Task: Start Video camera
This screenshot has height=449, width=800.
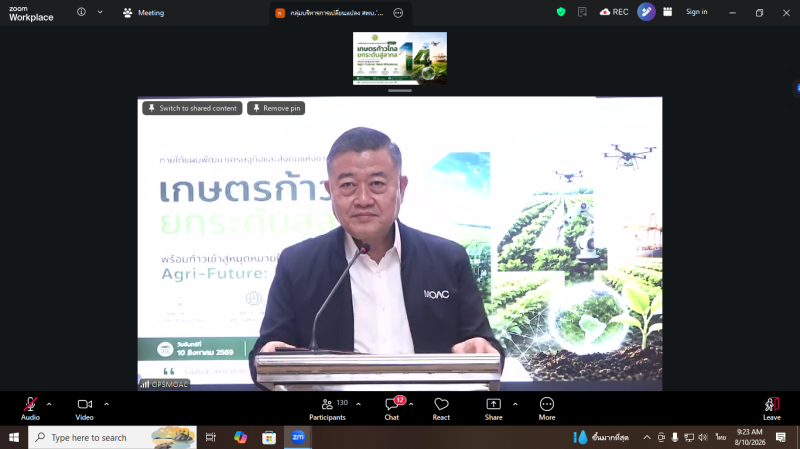Action: (x=85, y=409)
